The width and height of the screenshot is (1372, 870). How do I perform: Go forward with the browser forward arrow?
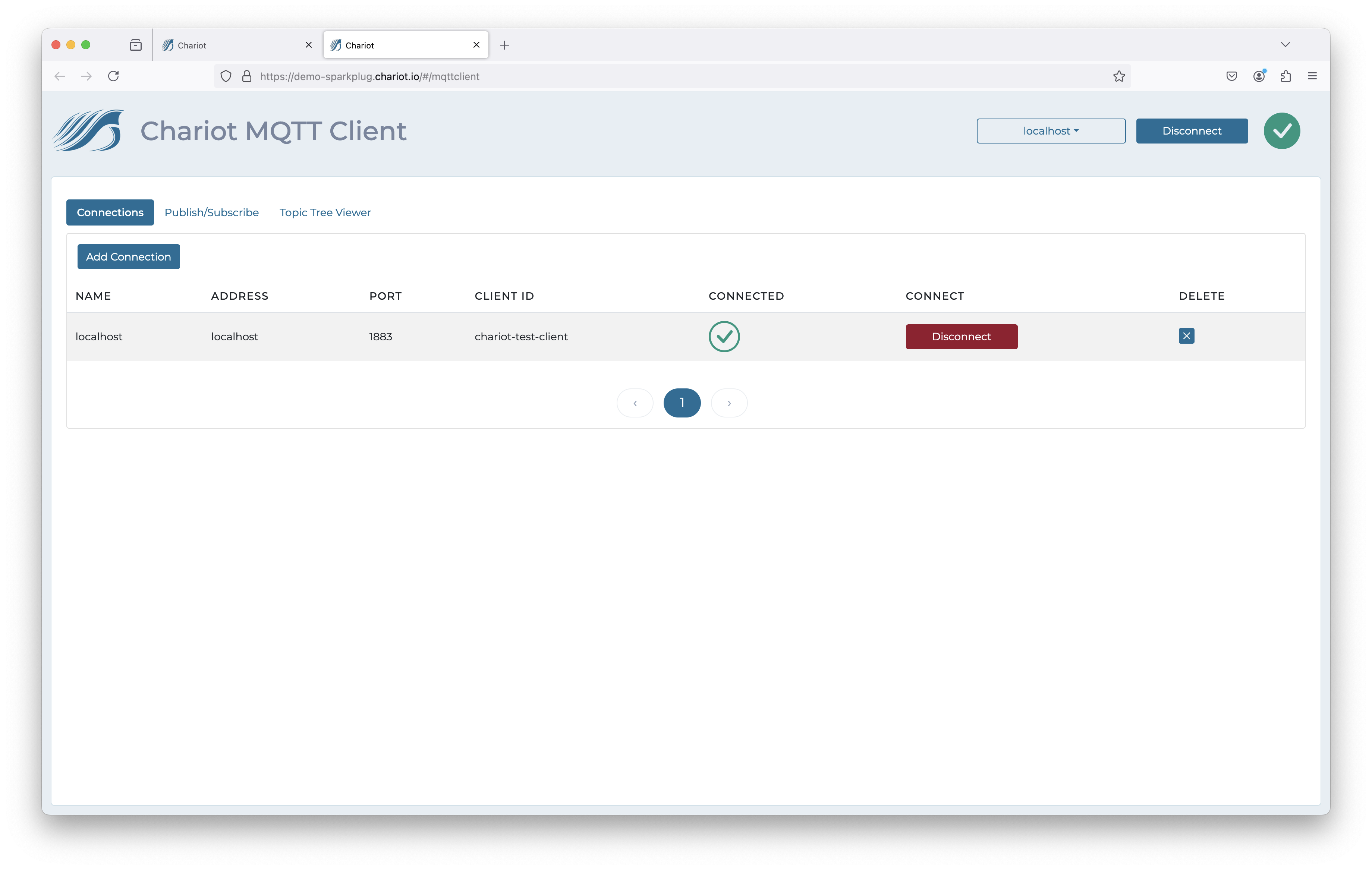point(86,76)
